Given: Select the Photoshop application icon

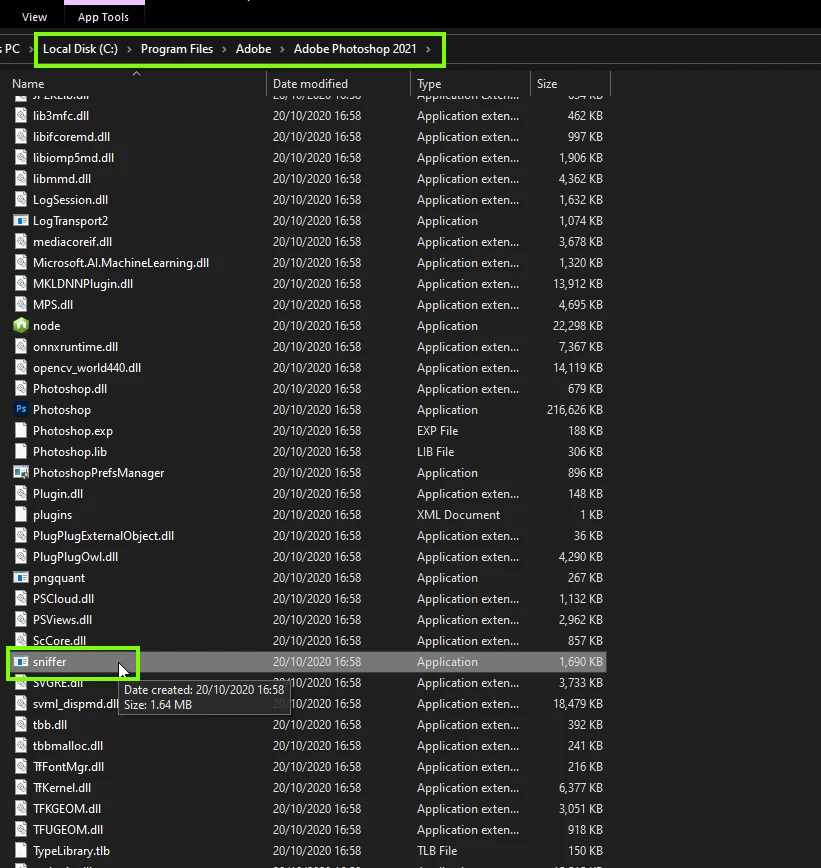Looking at the screenshot, I should [20, 409].
